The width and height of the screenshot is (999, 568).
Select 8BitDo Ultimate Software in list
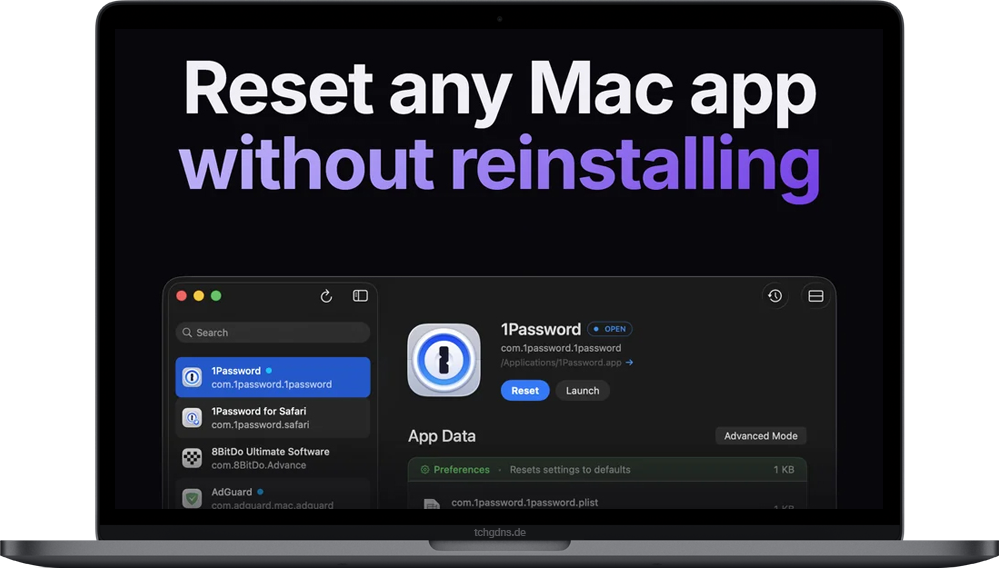pos(273,458)
